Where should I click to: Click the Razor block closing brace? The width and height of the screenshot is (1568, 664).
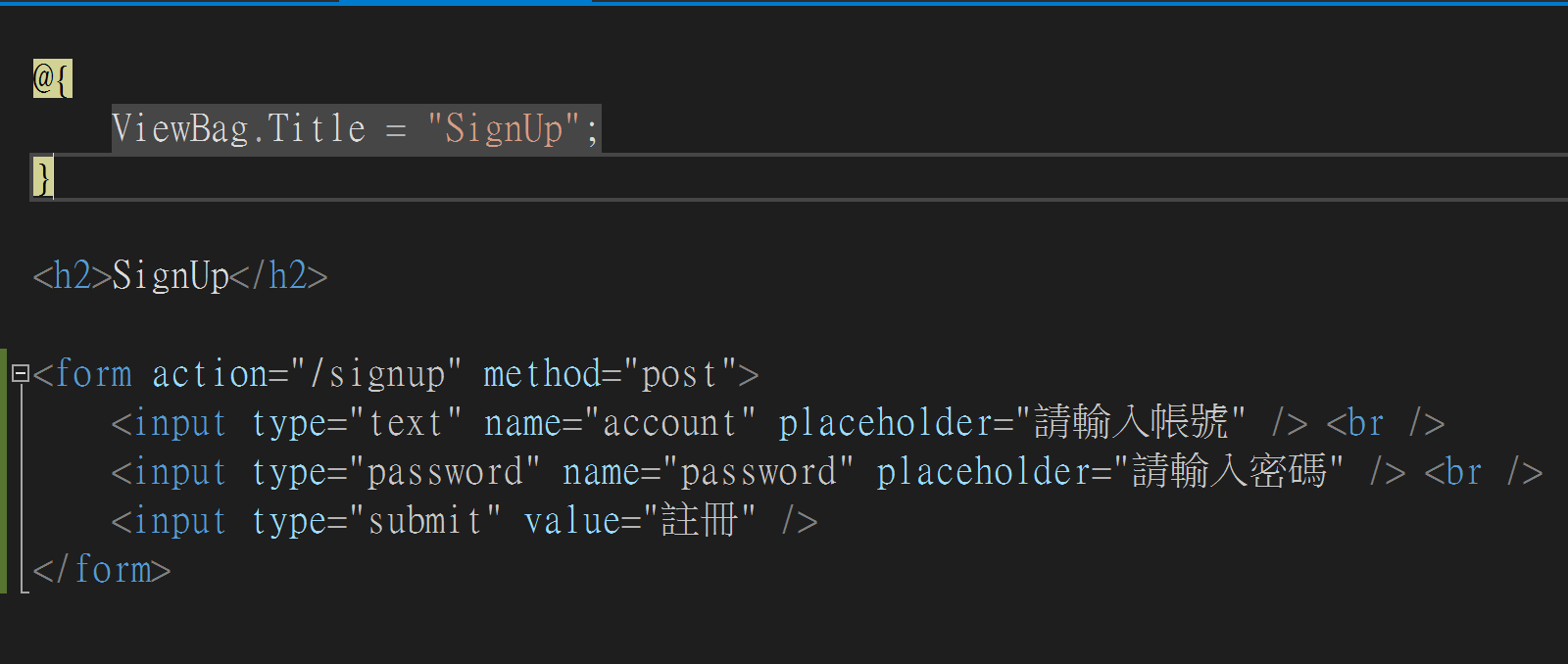coord(42,178)
